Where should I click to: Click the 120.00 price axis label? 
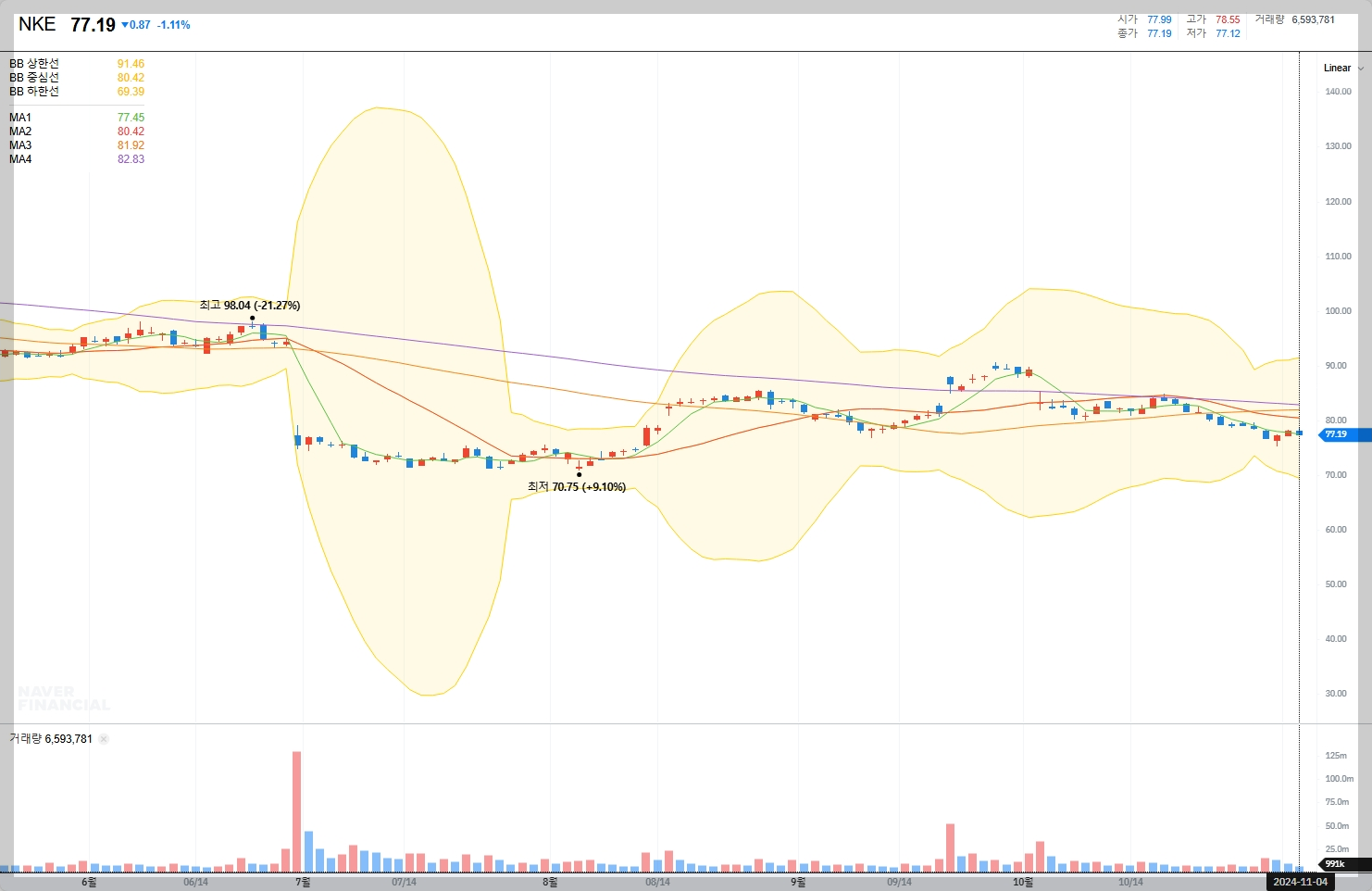(1338, 201)
